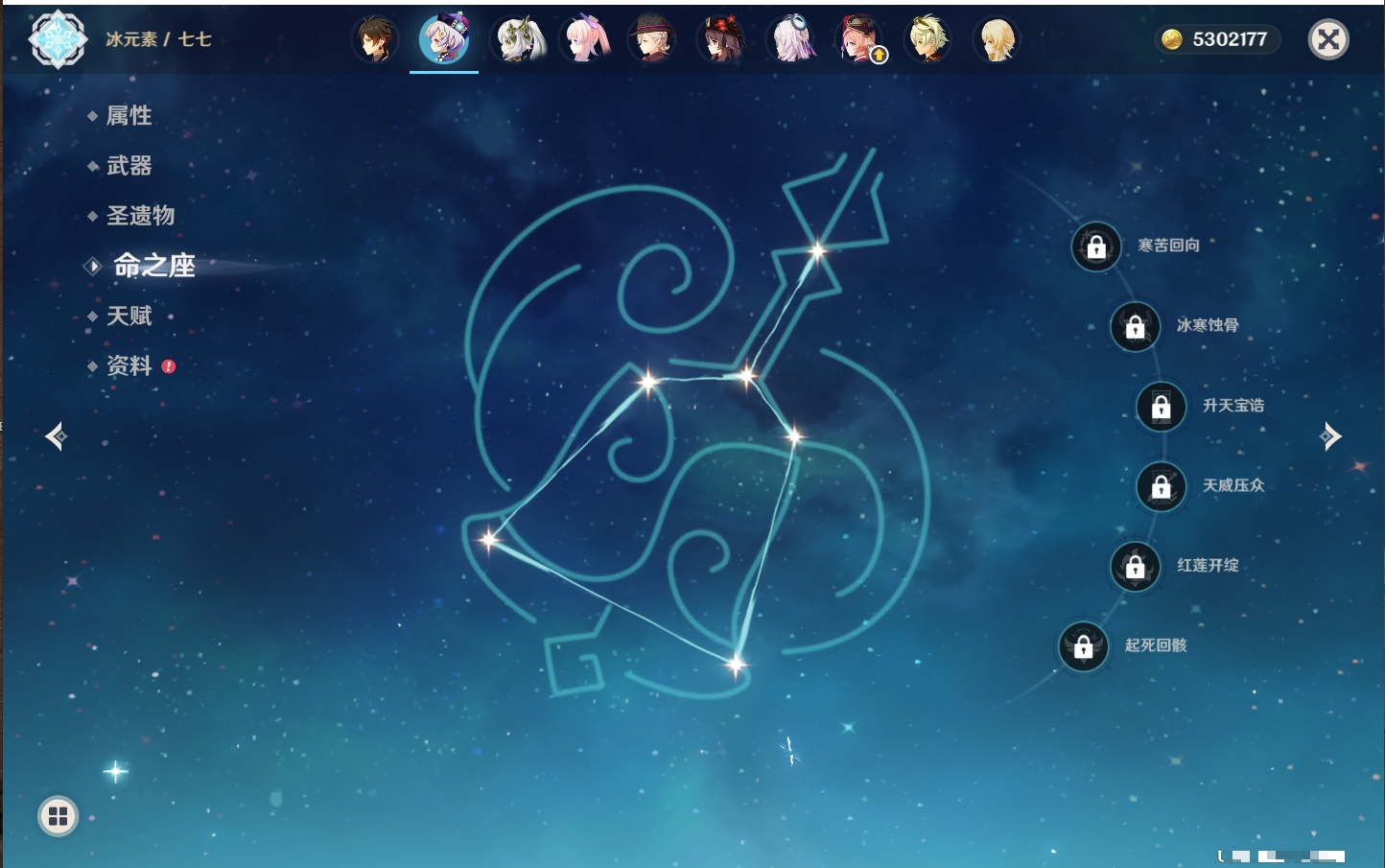Select the avatar with the yellow upgrade arrow

[x=860, y=40]
